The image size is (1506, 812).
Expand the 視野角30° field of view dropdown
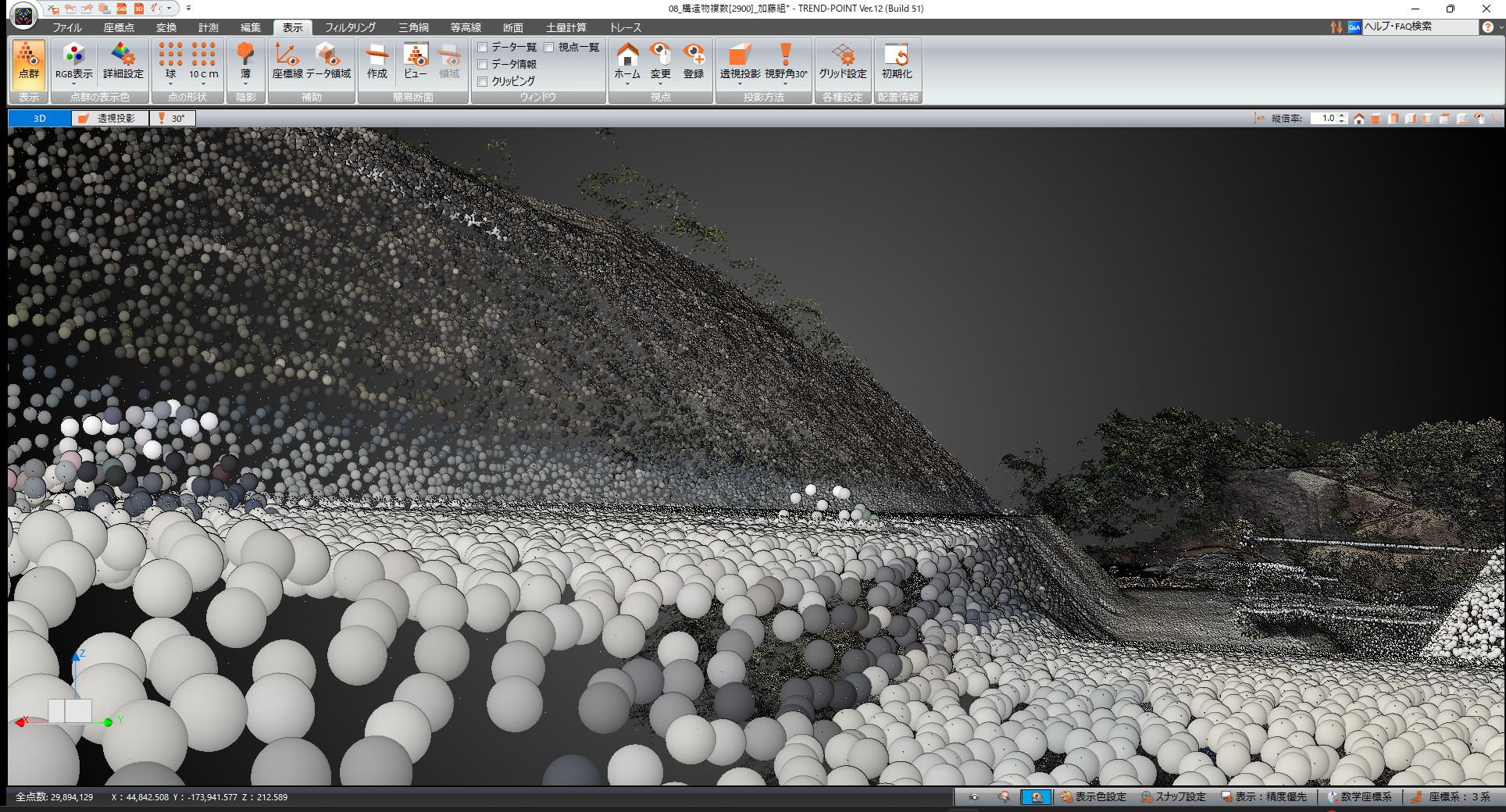(x=786, y=83)
